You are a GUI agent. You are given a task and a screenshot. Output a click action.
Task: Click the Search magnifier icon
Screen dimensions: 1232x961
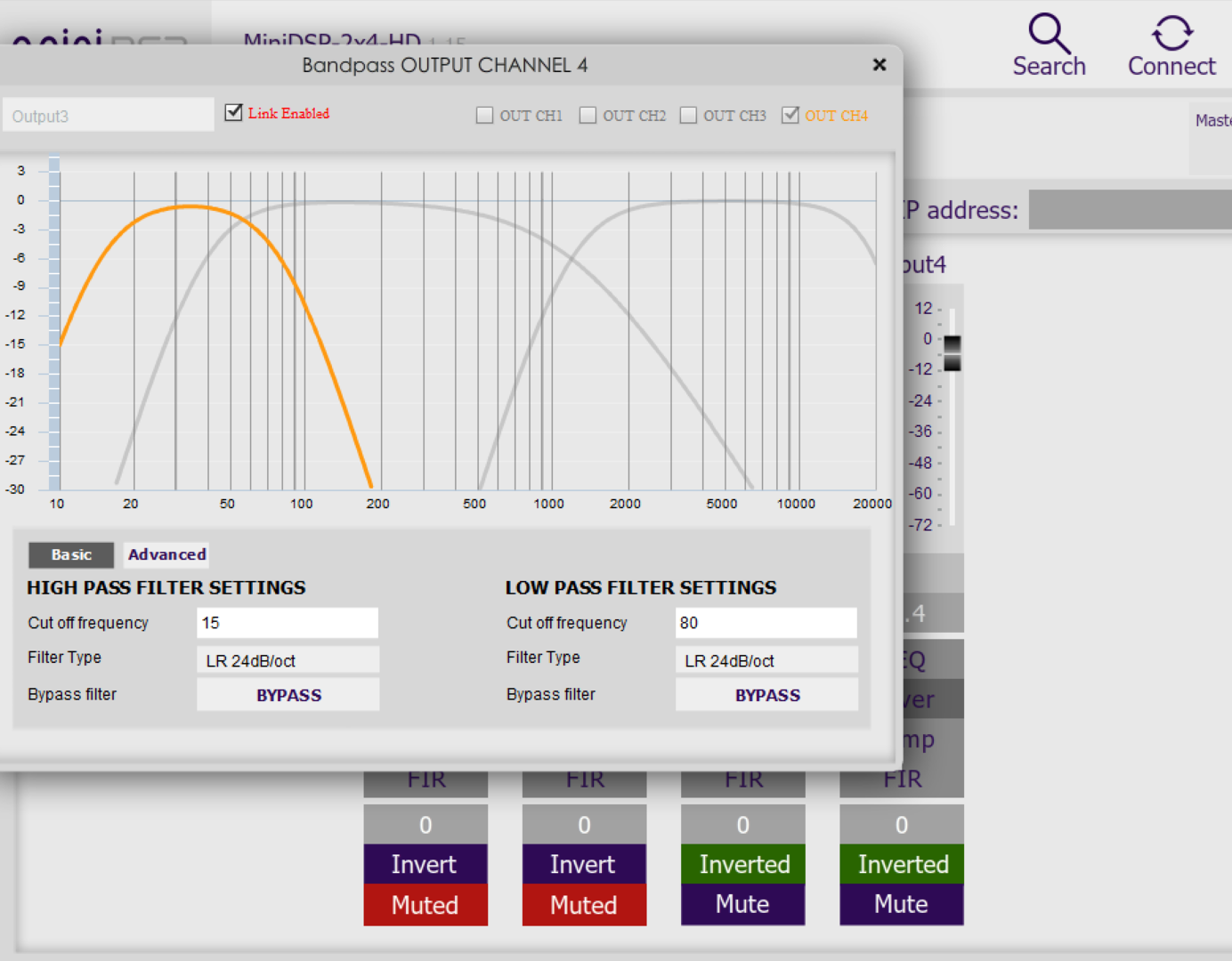click(1049, 34)
